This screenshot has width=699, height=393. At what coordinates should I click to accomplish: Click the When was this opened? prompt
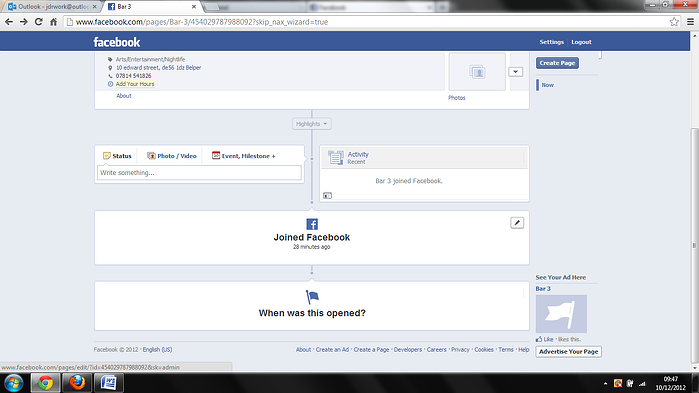click(312, 313)
